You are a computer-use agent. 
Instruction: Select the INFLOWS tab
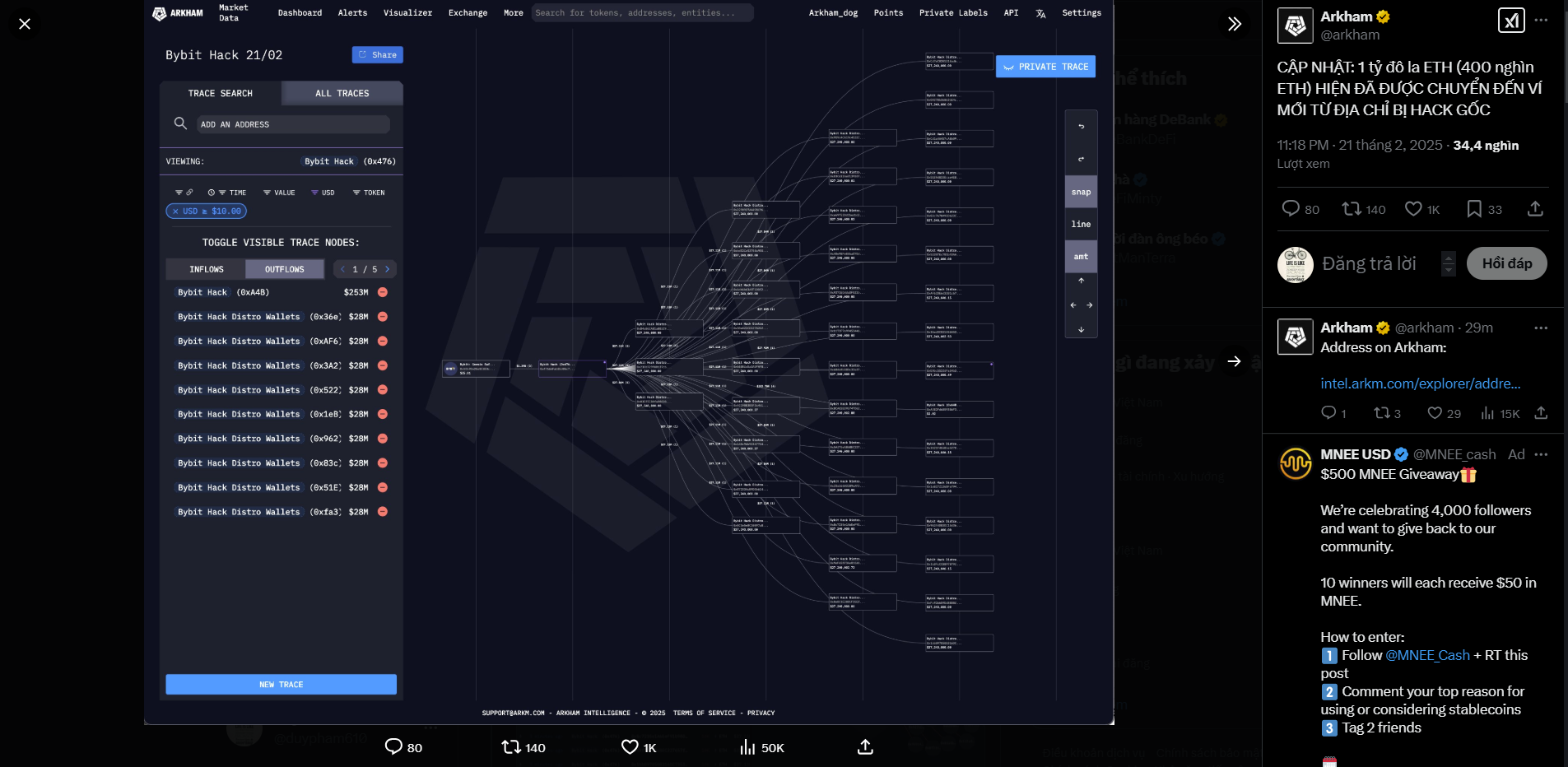tap(206, 269)
